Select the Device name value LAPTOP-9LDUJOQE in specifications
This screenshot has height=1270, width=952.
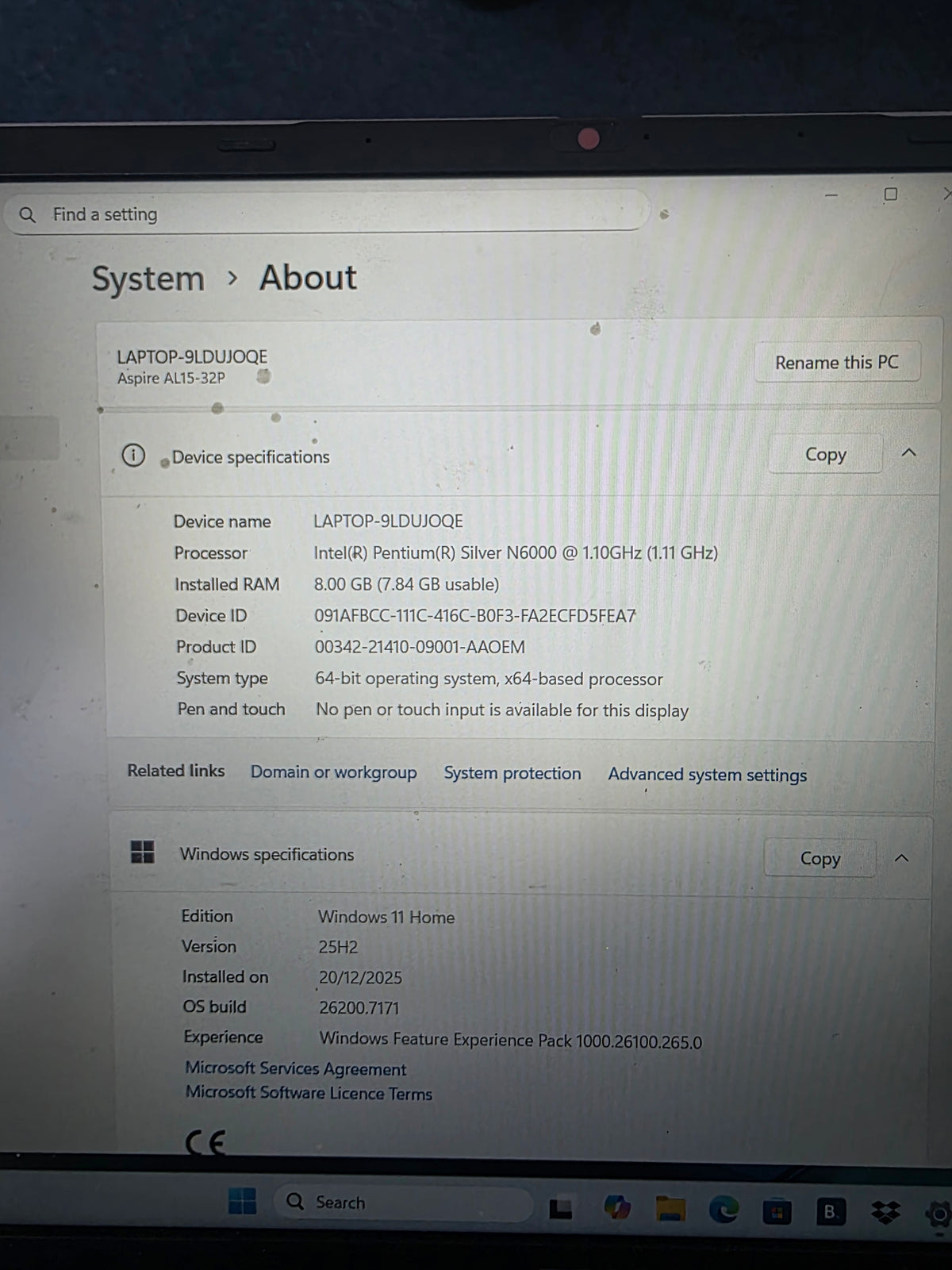388,521
